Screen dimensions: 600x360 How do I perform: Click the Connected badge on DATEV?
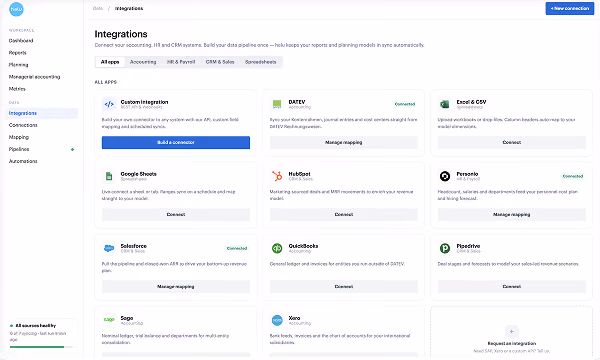point(405,104)
